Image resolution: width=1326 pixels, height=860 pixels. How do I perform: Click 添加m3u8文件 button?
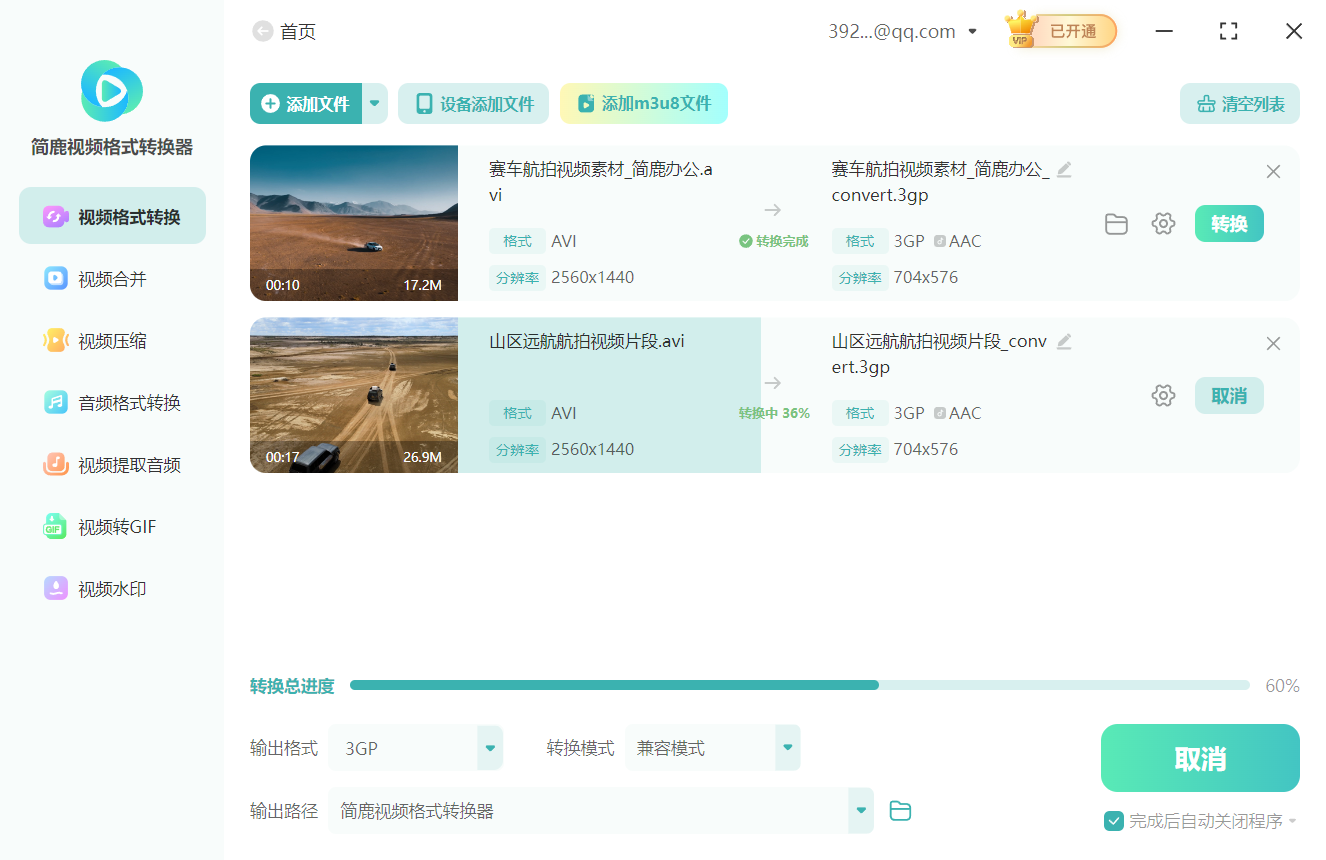coord(644,104)
